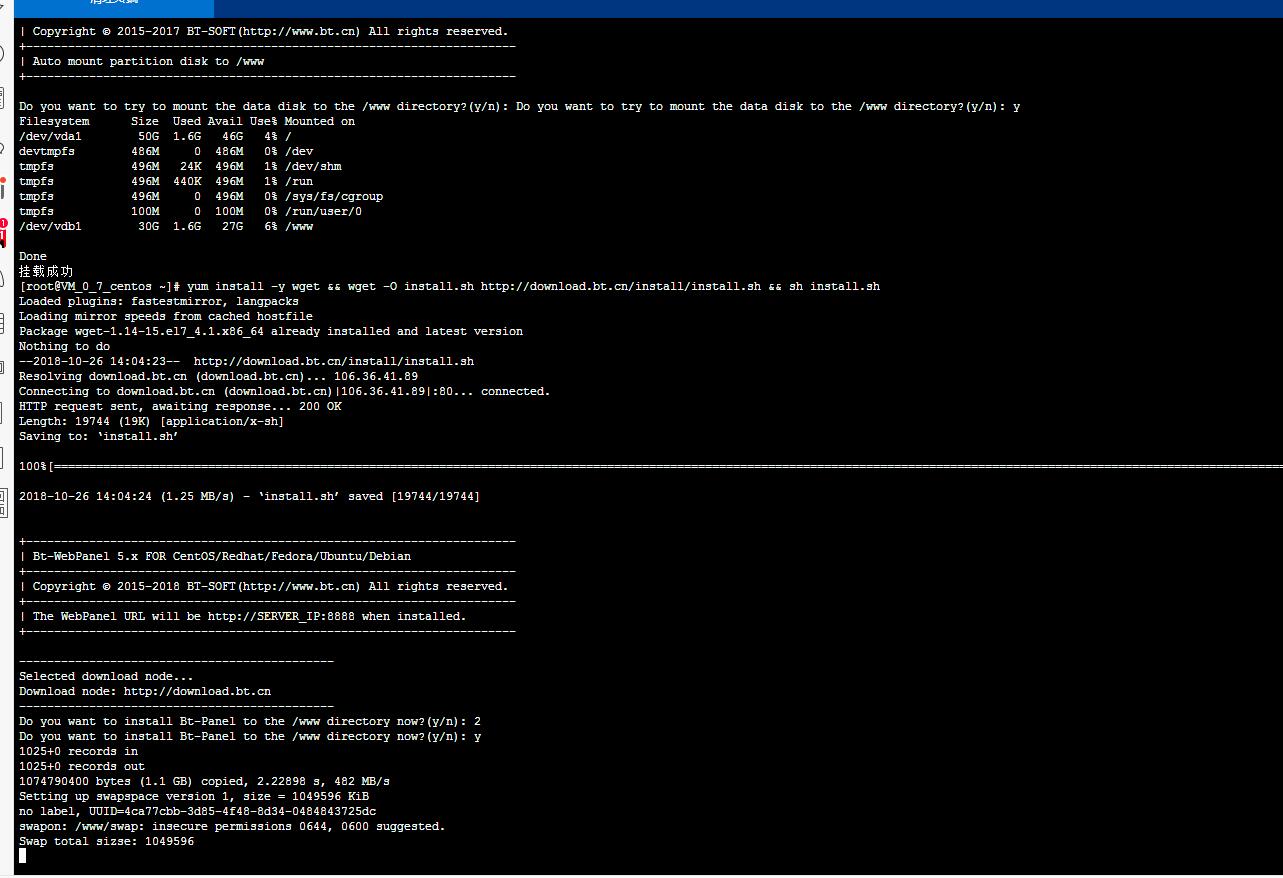Screen dimensions: 1283x878
Task: Click the 'Nothing to do' line
Action: tap(65, 346)
